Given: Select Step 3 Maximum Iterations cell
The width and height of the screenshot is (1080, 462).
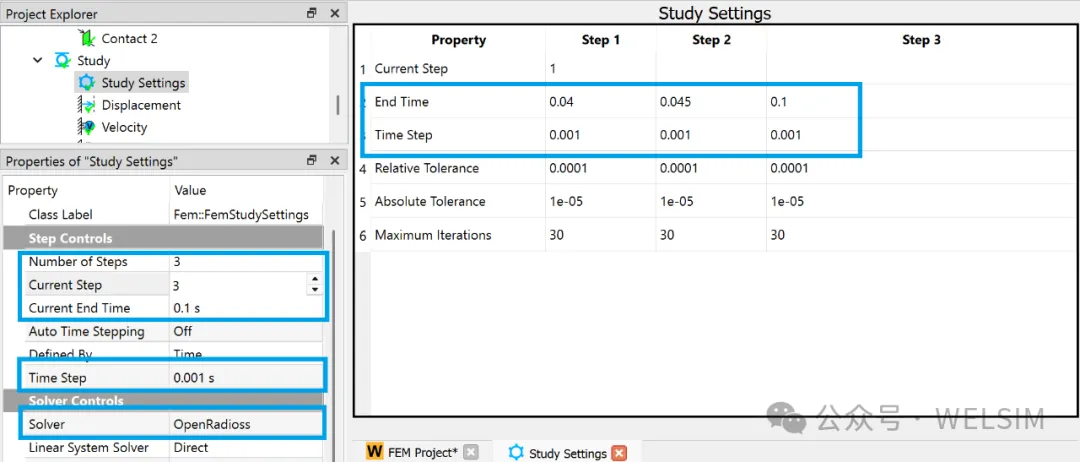Looking at the screenshot, I should point(922,235).
